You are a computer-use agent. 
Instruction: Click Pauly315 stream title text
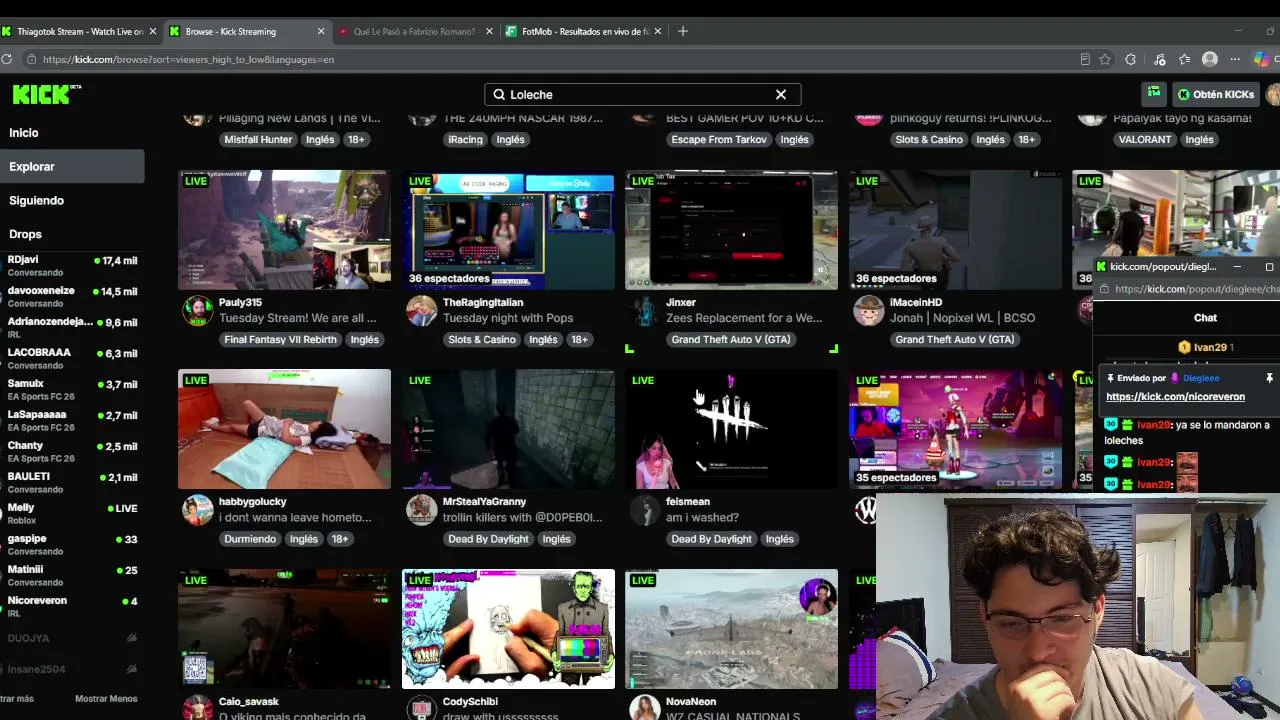click(x=298, y=318)
